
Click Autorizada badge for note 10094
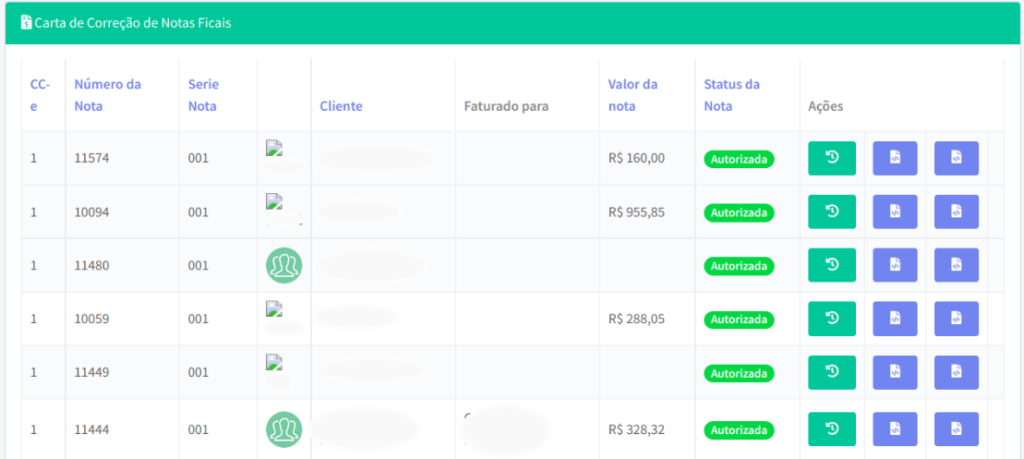pos(739,213)
